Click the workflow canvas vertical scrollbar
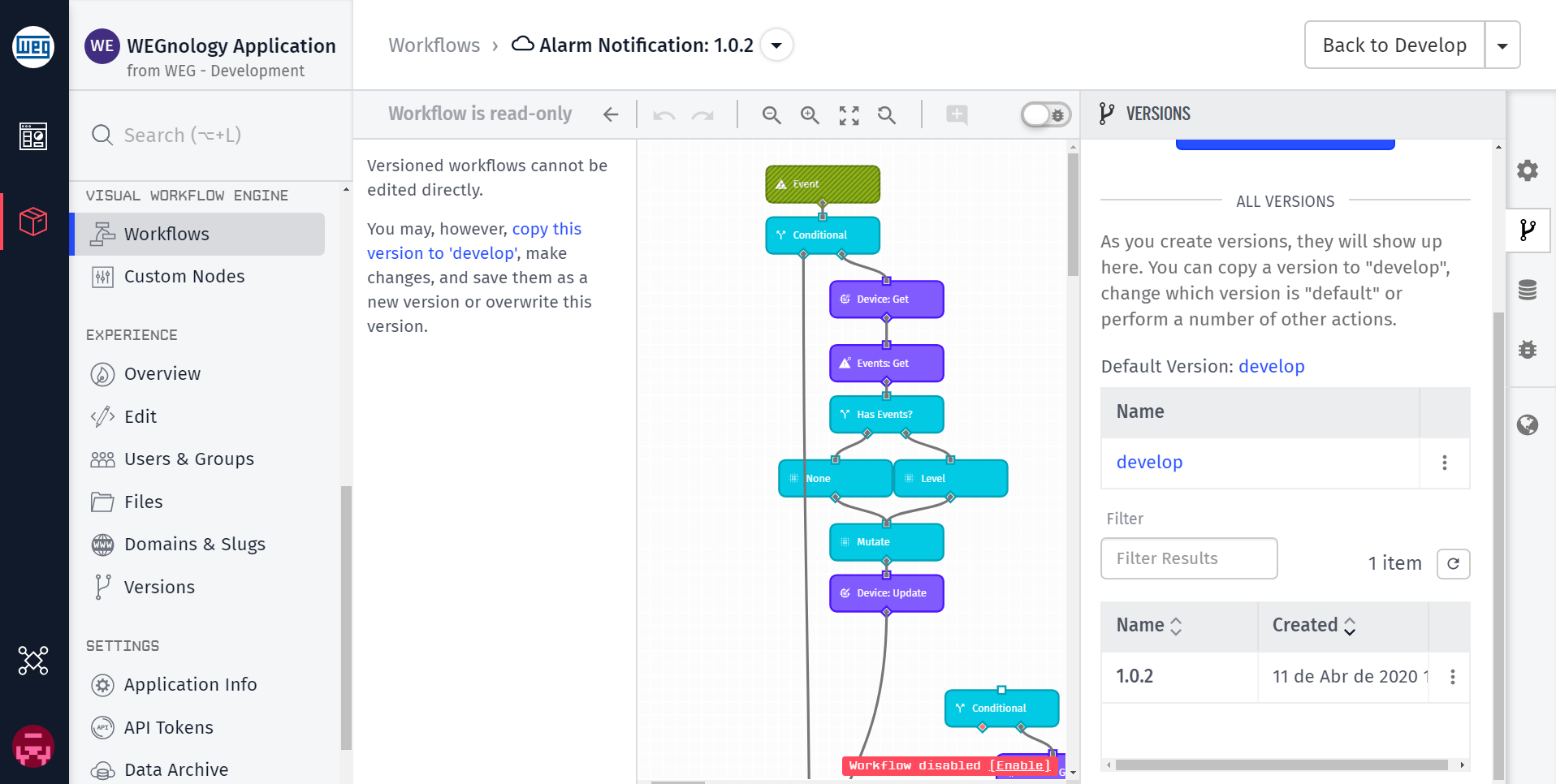This screenshot has height=784, width=1556. pyautogui.click(x=1073, y=215)
